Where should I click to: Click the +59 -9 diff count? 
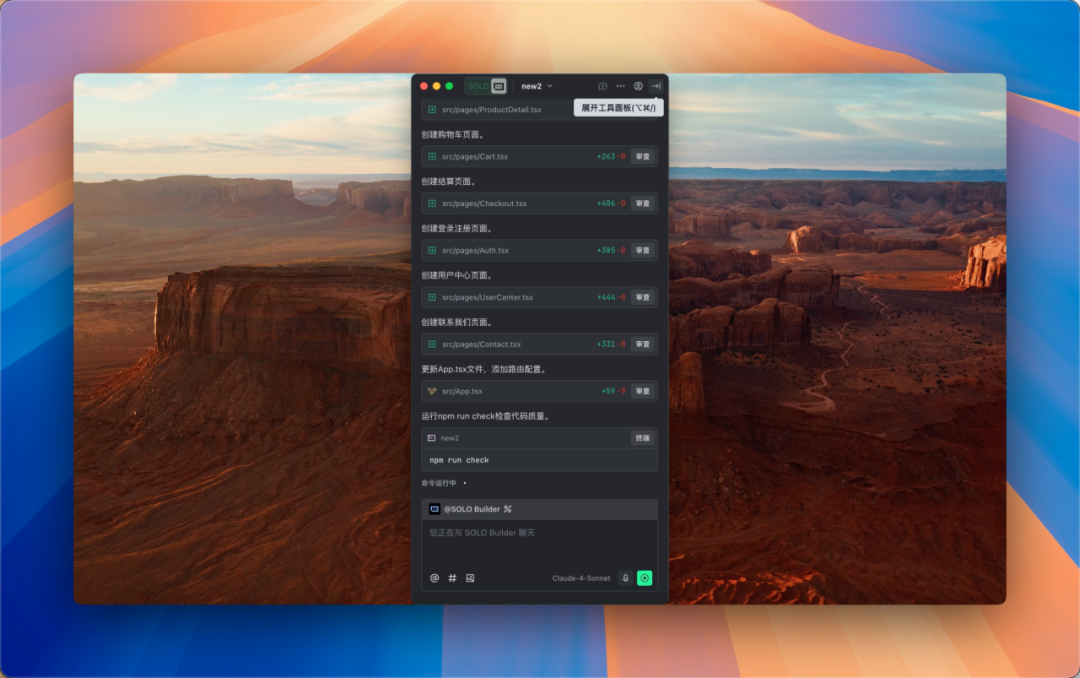coord(613,391)
